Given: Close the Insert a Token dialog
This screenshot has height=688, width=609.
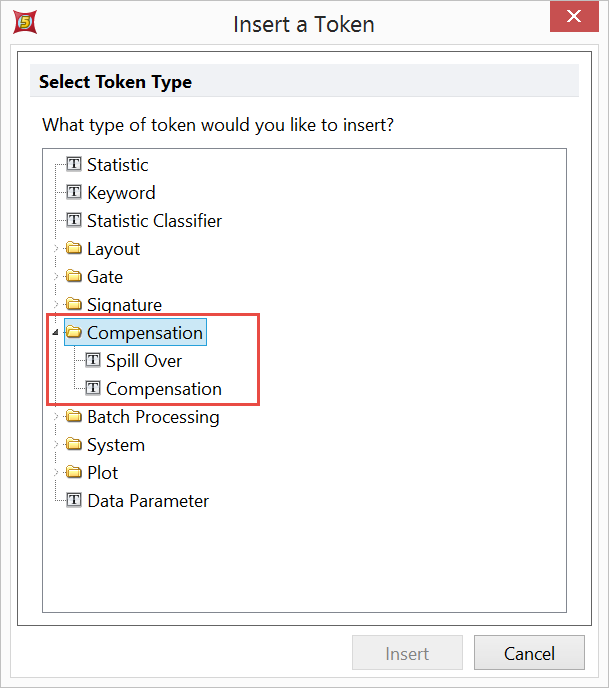Looking at the screenshot, I should tap(573, 18).
